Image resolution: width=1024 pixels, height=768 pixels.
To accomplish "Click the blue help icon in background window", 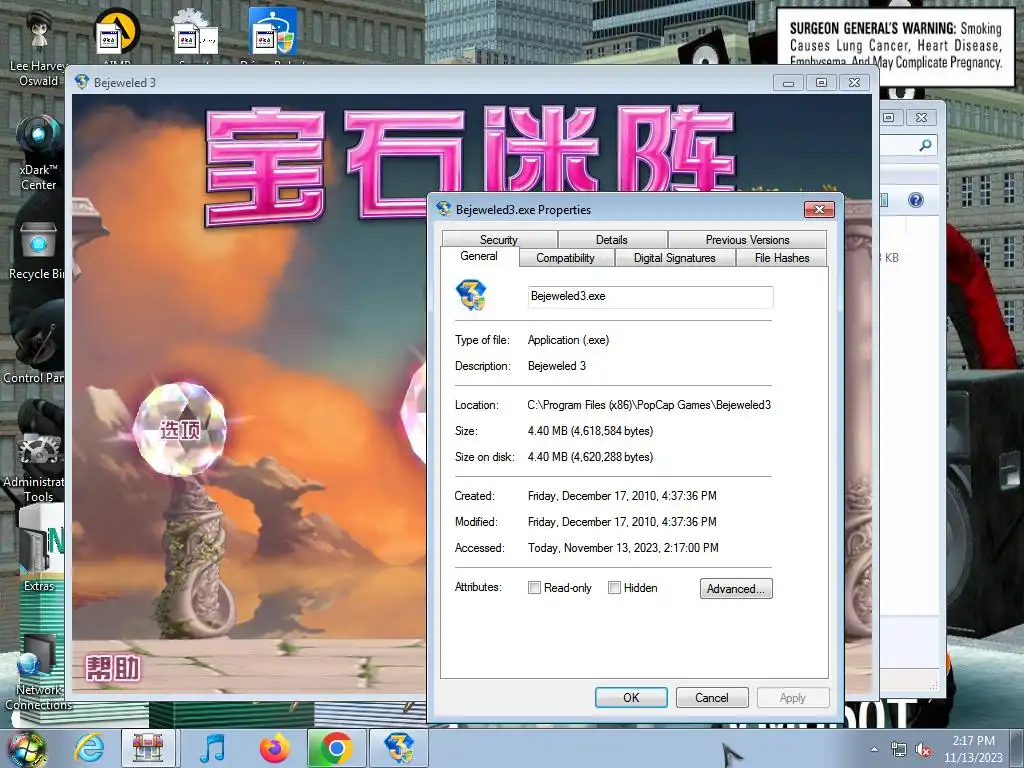I will (x=916, y=200).
